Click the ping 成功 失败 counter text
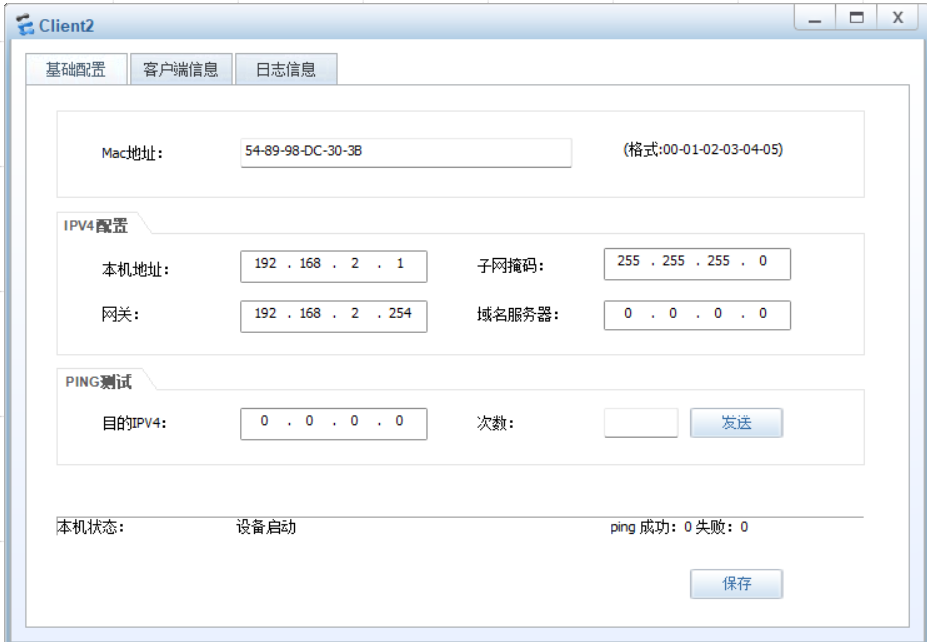Image resolution: width=927 pixels, height=642 pixels. 679,527
